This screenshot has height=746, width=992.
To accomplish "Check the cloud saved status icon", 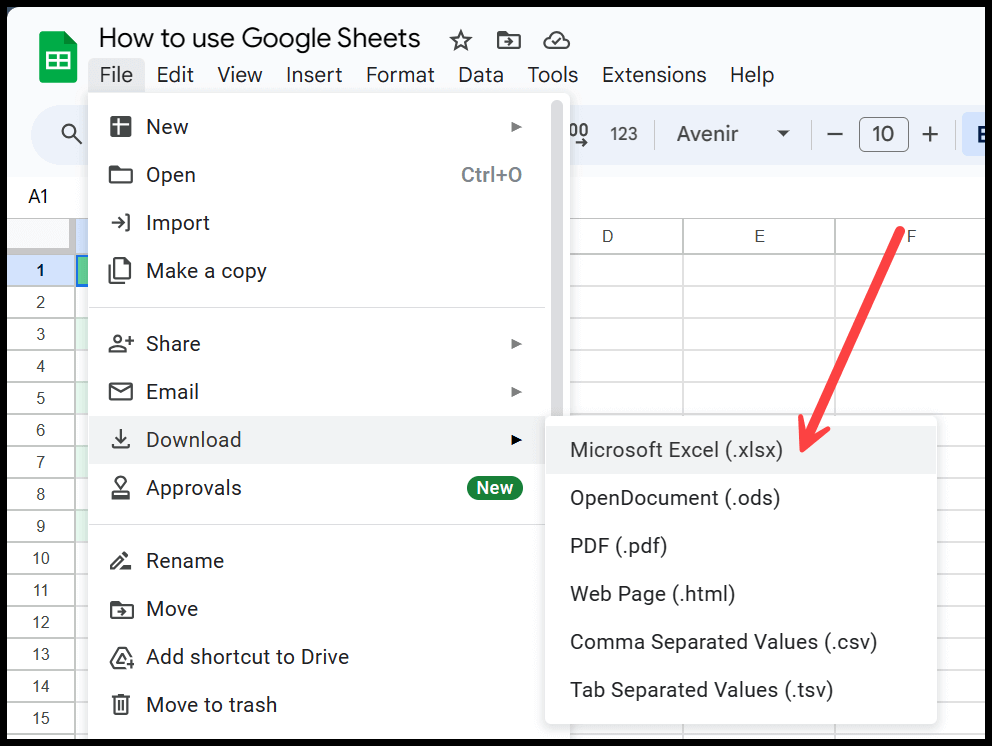I will 557,40.
